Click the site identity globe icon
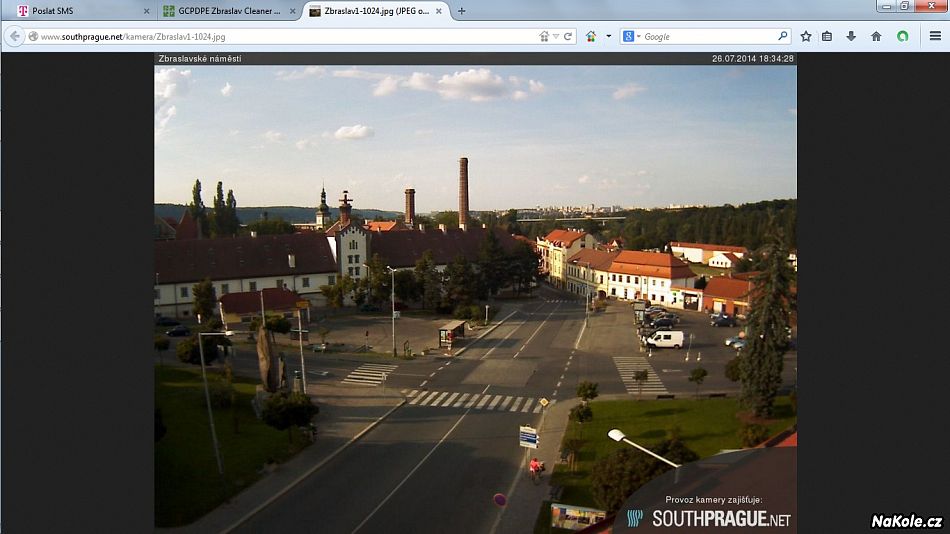Screen dimensions: 950x534 [x=33, y=36]
